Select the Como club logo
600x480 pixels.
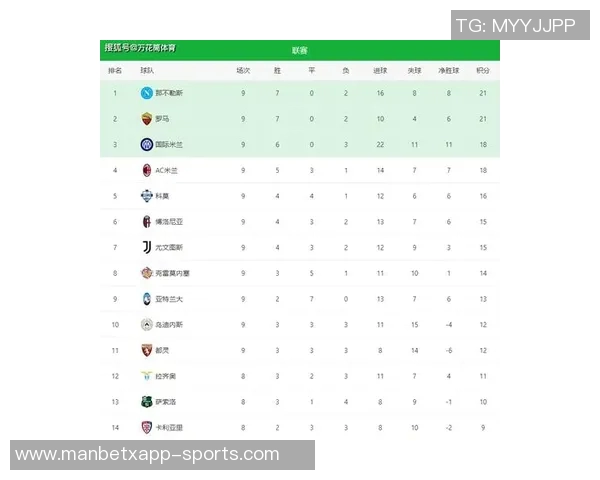(x=146, y=196)
